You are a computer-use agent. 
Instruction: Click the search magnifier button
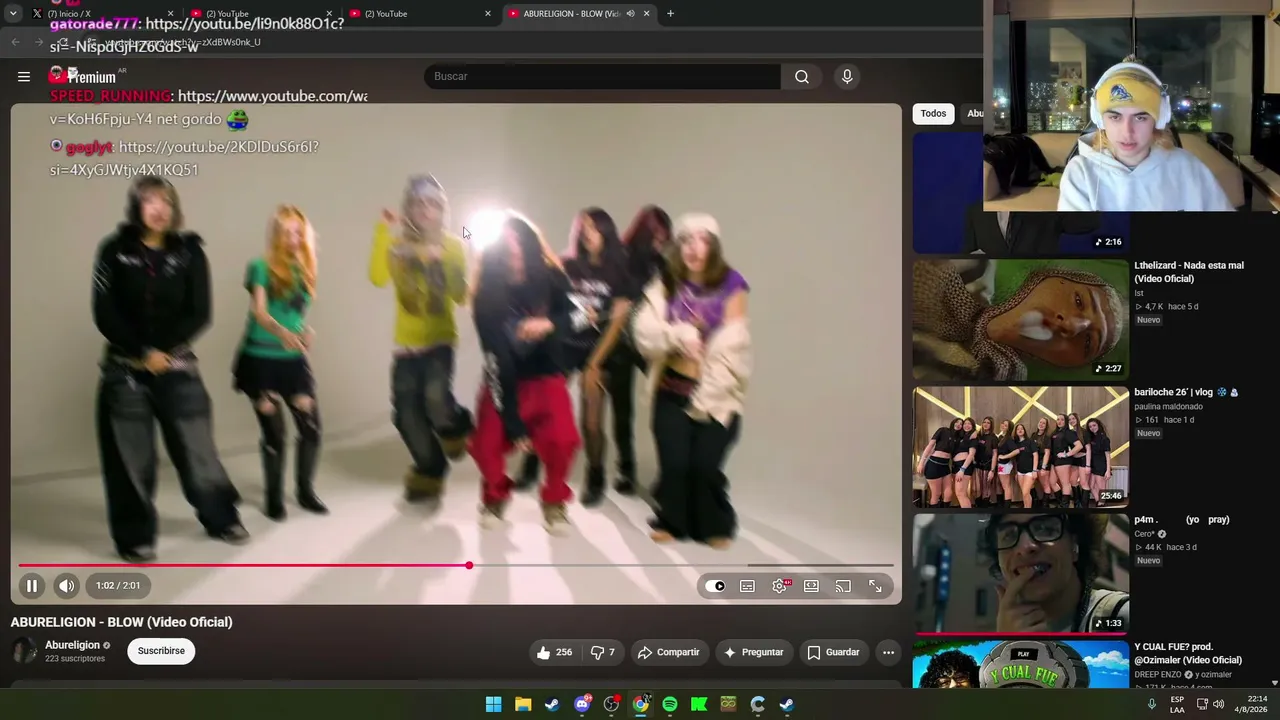click(802, 76)
